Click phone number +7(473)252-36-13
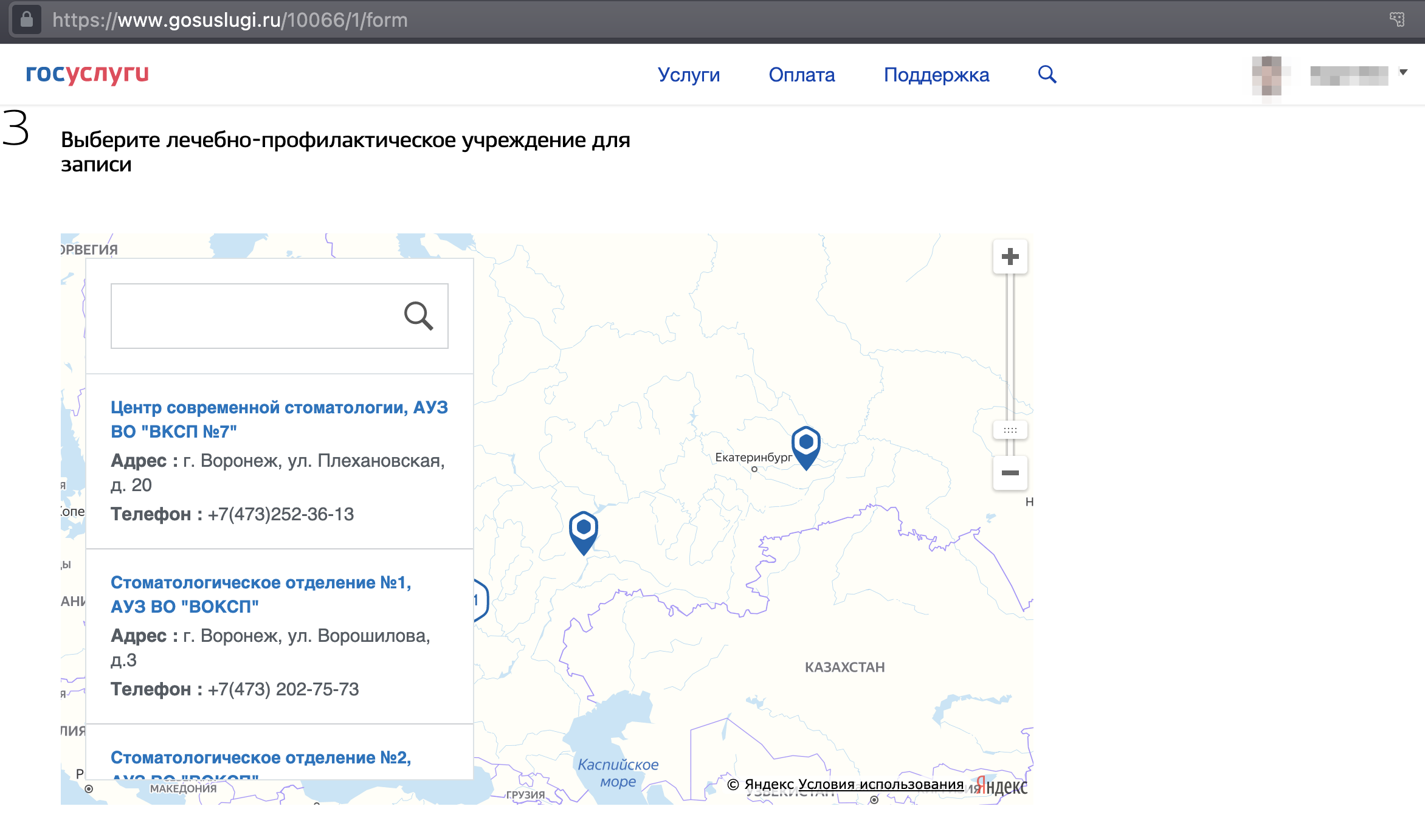This screenshot has height=840, width=1425. click(x=281, y=514)
